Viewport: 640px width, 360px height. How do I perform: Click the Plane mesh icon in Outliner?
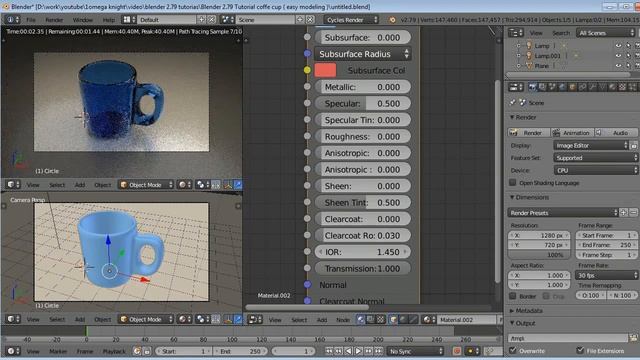coord(529,65)
